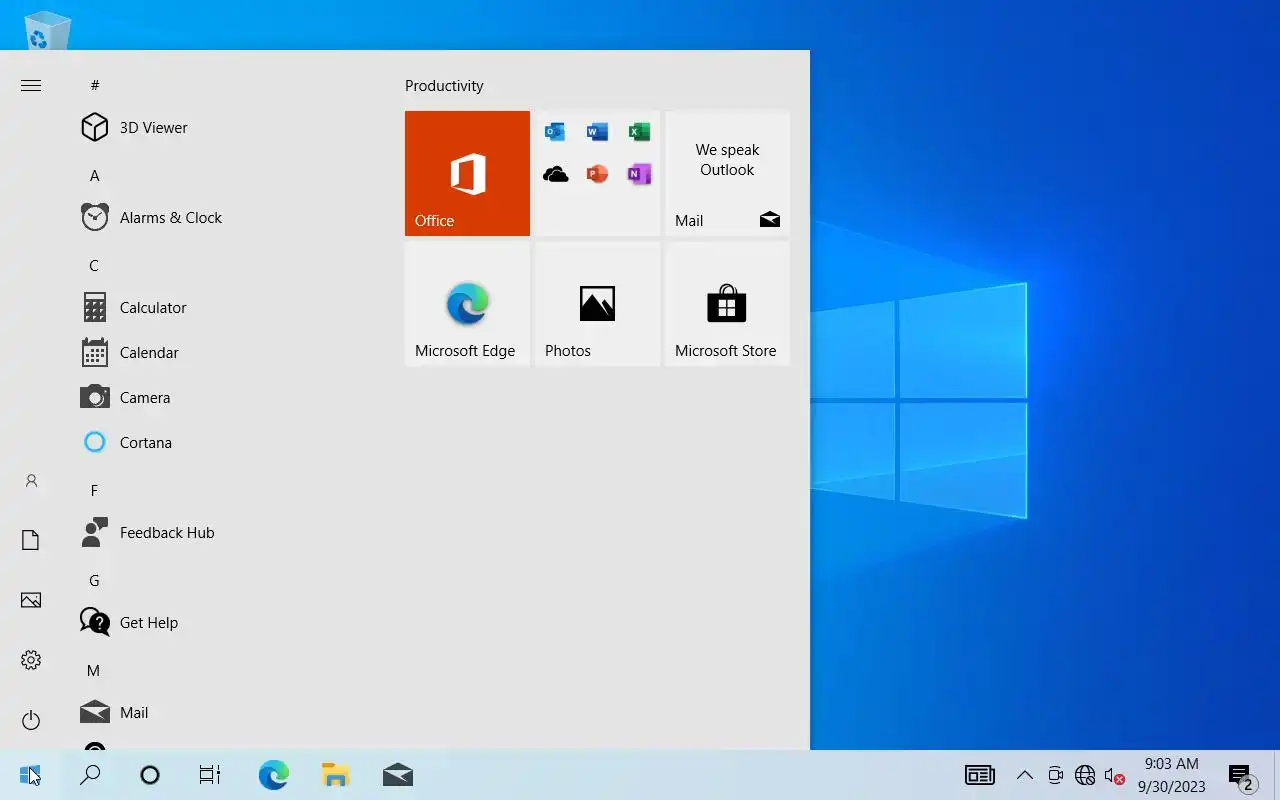Click the 'C' letter header
Screen dimensions: 1280x800
pyautogui.click(x=94, y=265)
